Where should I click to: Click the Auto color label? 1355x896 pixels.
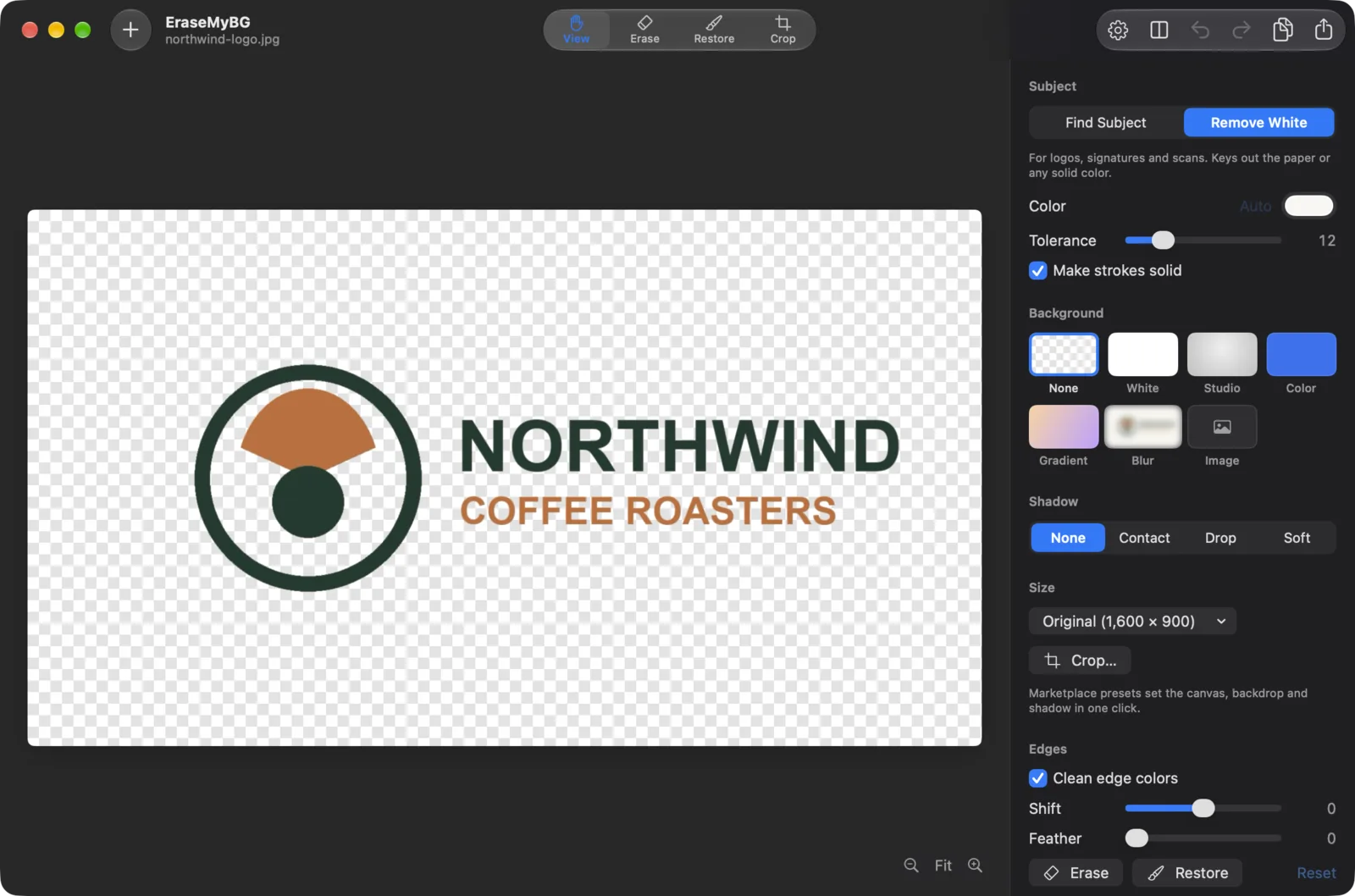[x=1255, y=206]
